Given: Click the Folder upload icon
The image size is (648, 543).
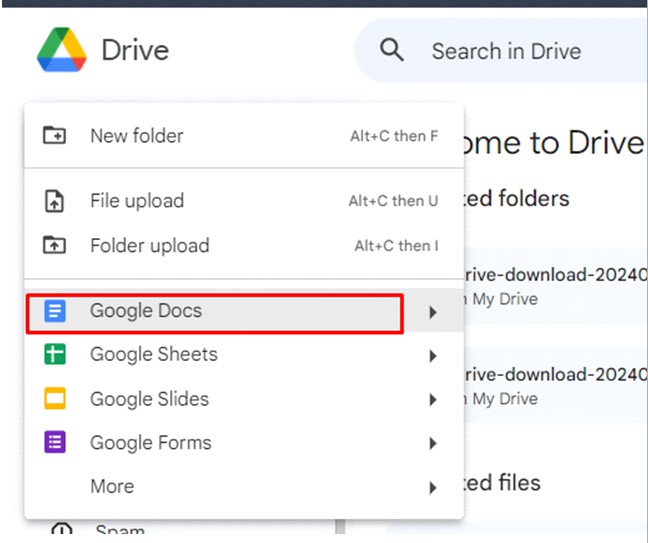Looking at the screenshot, I should (55, 245).
